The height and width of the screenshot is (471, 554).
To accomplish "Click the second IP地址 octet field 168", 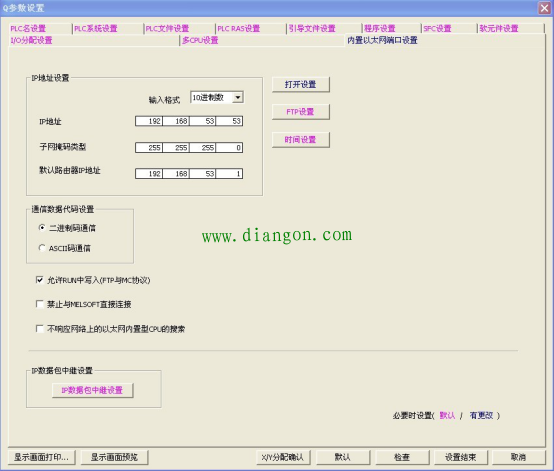I will point(176,121).
